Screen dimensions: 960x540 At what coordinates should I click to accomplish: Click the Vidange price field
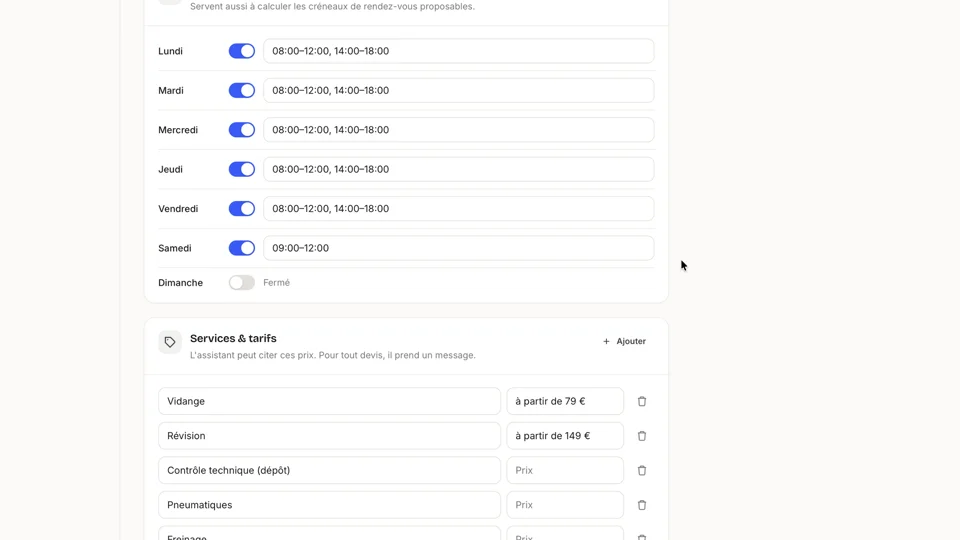[x=565, y=402]
